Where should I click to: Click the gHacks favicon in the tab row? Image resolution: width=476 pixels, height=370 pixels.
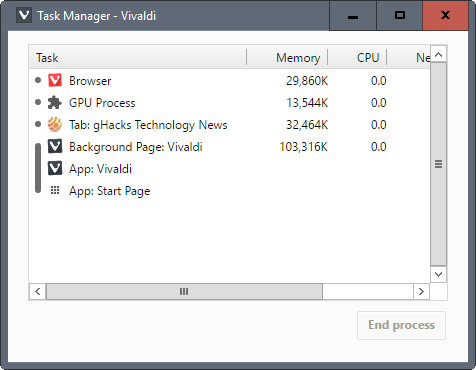(55, 125)
